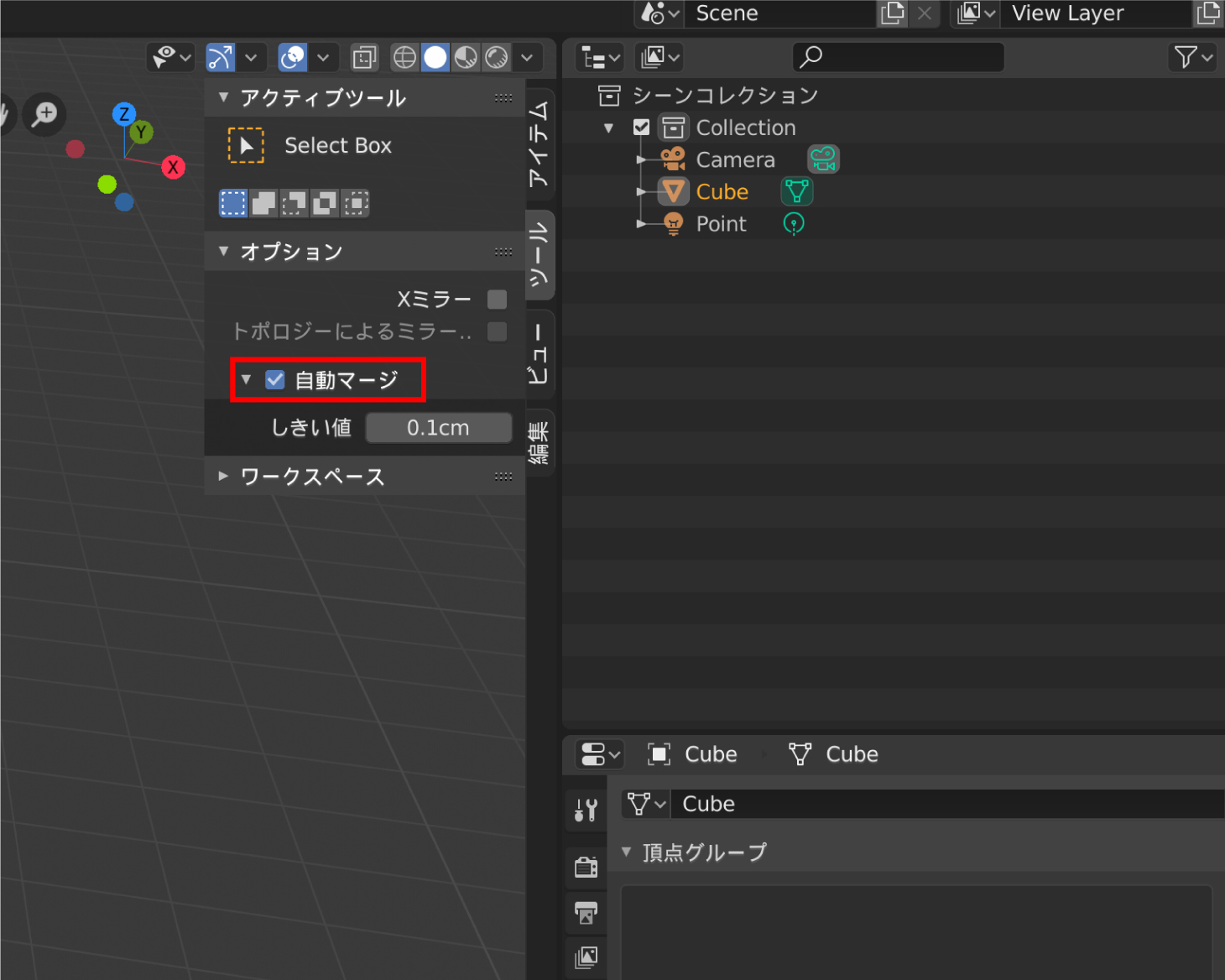Open the overlays options dropdown arrow
Image resolution: width=1225 pixels, height=980 pixels.
(x=323, y=57)
